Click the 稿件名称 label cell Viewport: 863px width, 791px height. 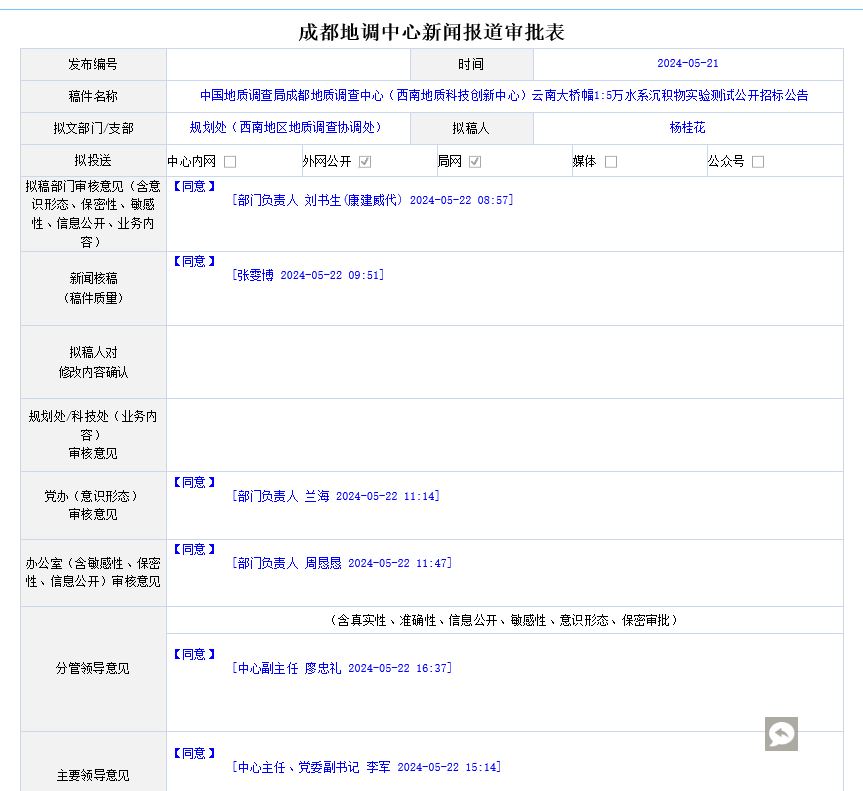[94, 96]
